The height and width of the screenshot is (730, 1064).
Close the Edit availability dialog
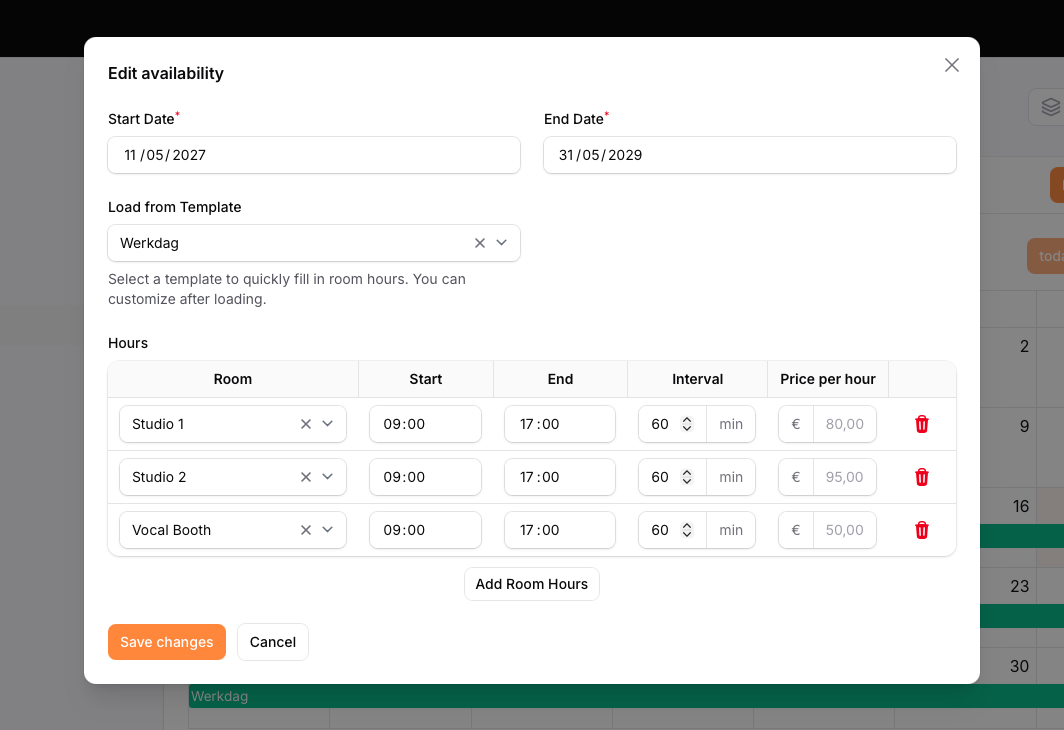tap(952, 65)
